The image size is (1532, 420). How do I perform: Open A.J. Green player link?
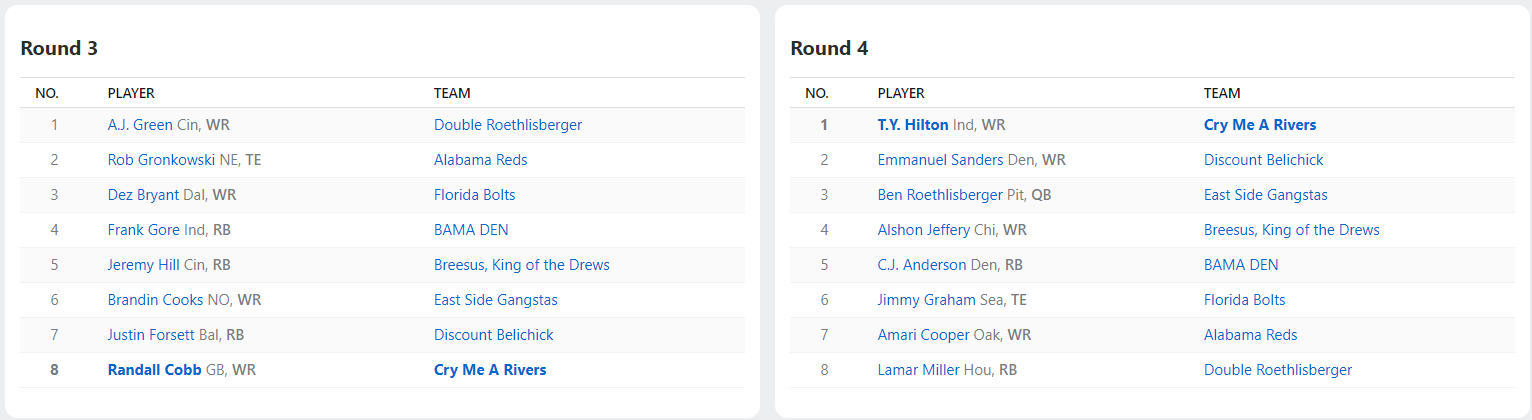[x=140, y=125]
